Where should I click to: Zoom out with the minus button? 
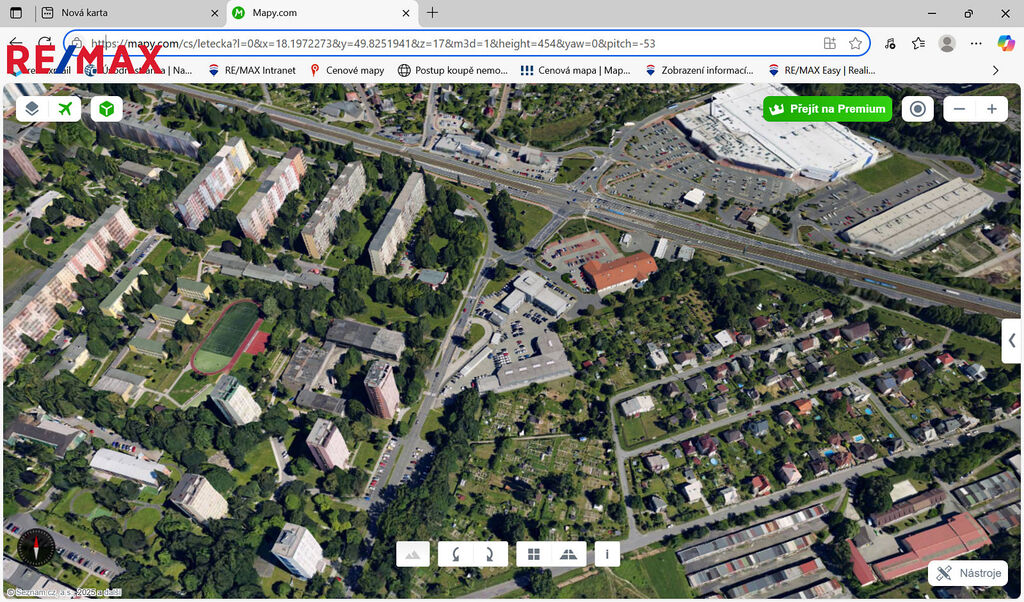click(x=959, y=109)
